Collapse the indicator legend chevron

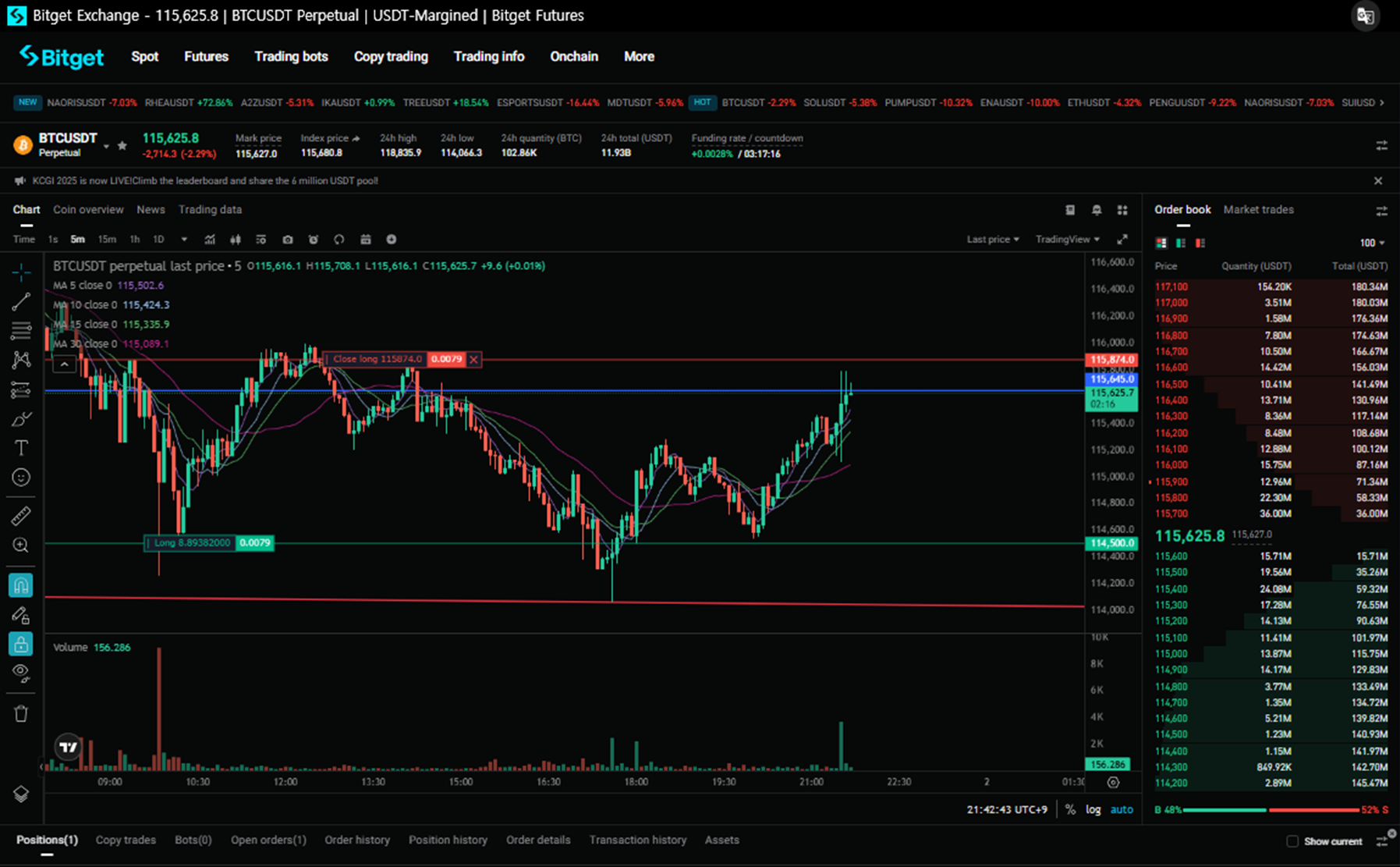(x=64, y=364)
